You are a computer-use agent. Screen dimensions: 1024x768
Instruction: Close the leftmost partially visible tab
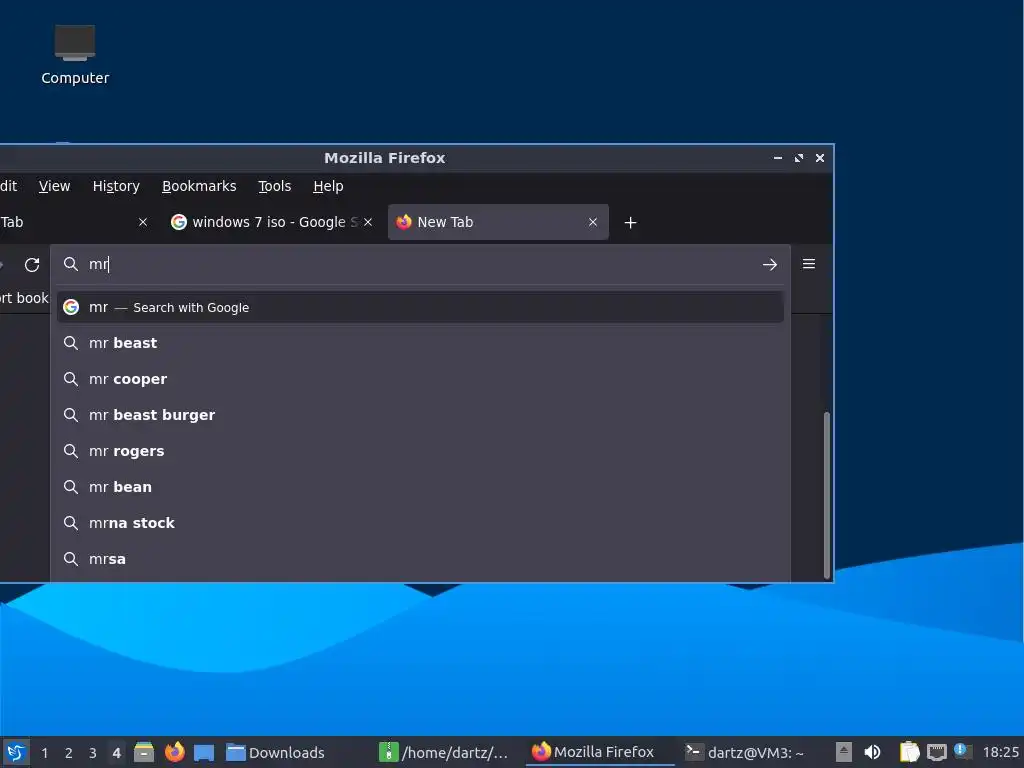(143, 222)
